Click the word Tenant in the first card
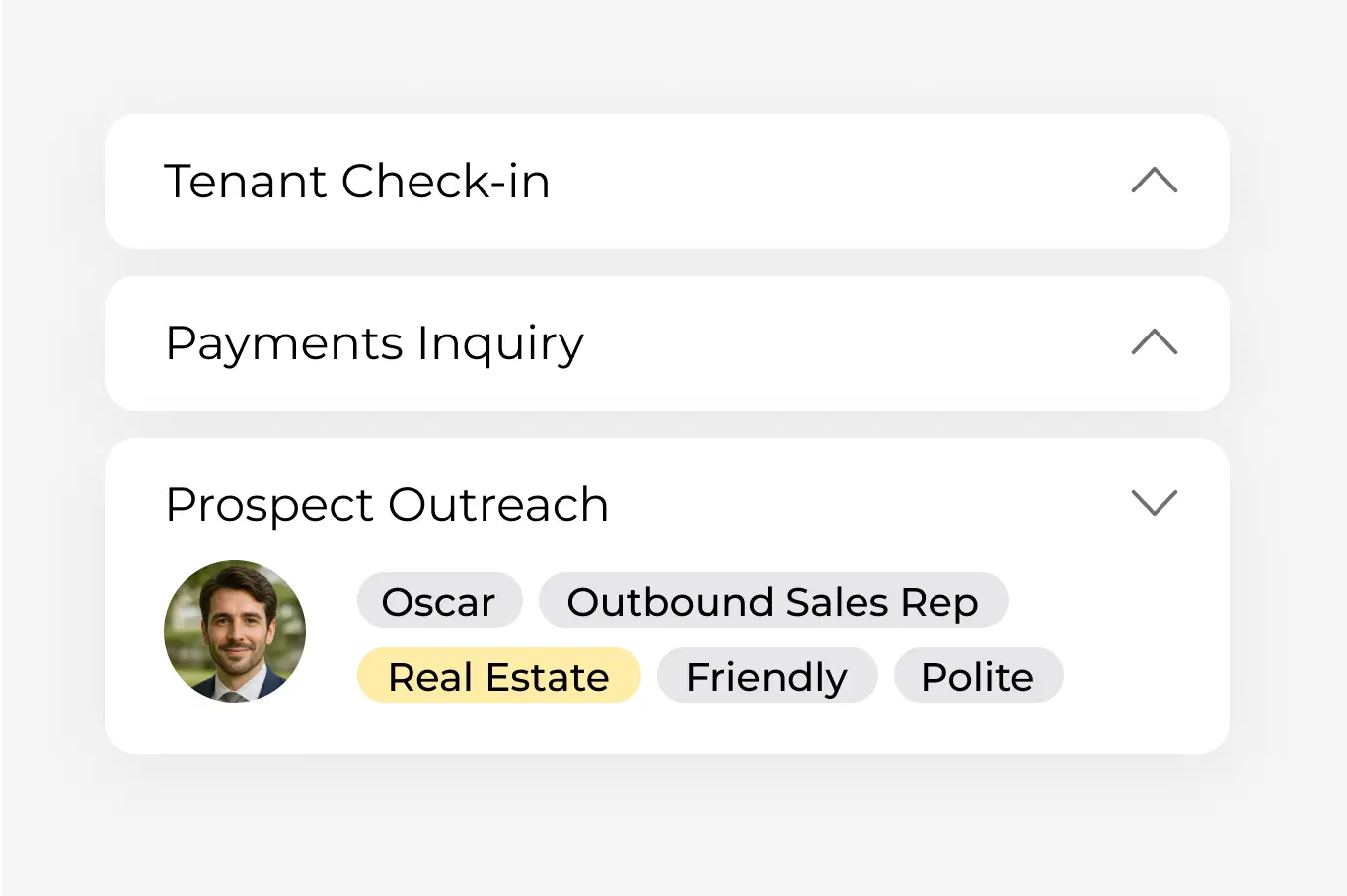The height and width of the screenshot is (896, 1347). click(245, 182)
